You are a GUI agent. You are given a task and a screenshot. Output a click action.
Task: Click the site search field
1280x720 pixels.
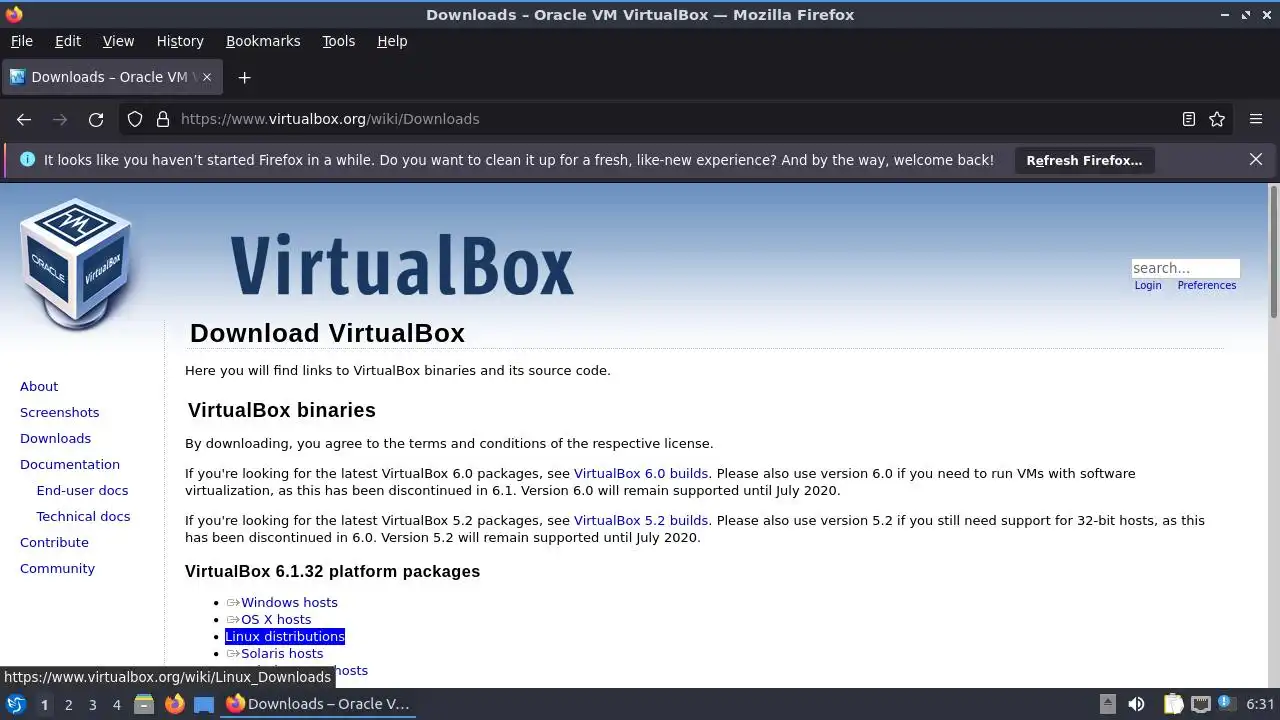(x=1185, y=268)
